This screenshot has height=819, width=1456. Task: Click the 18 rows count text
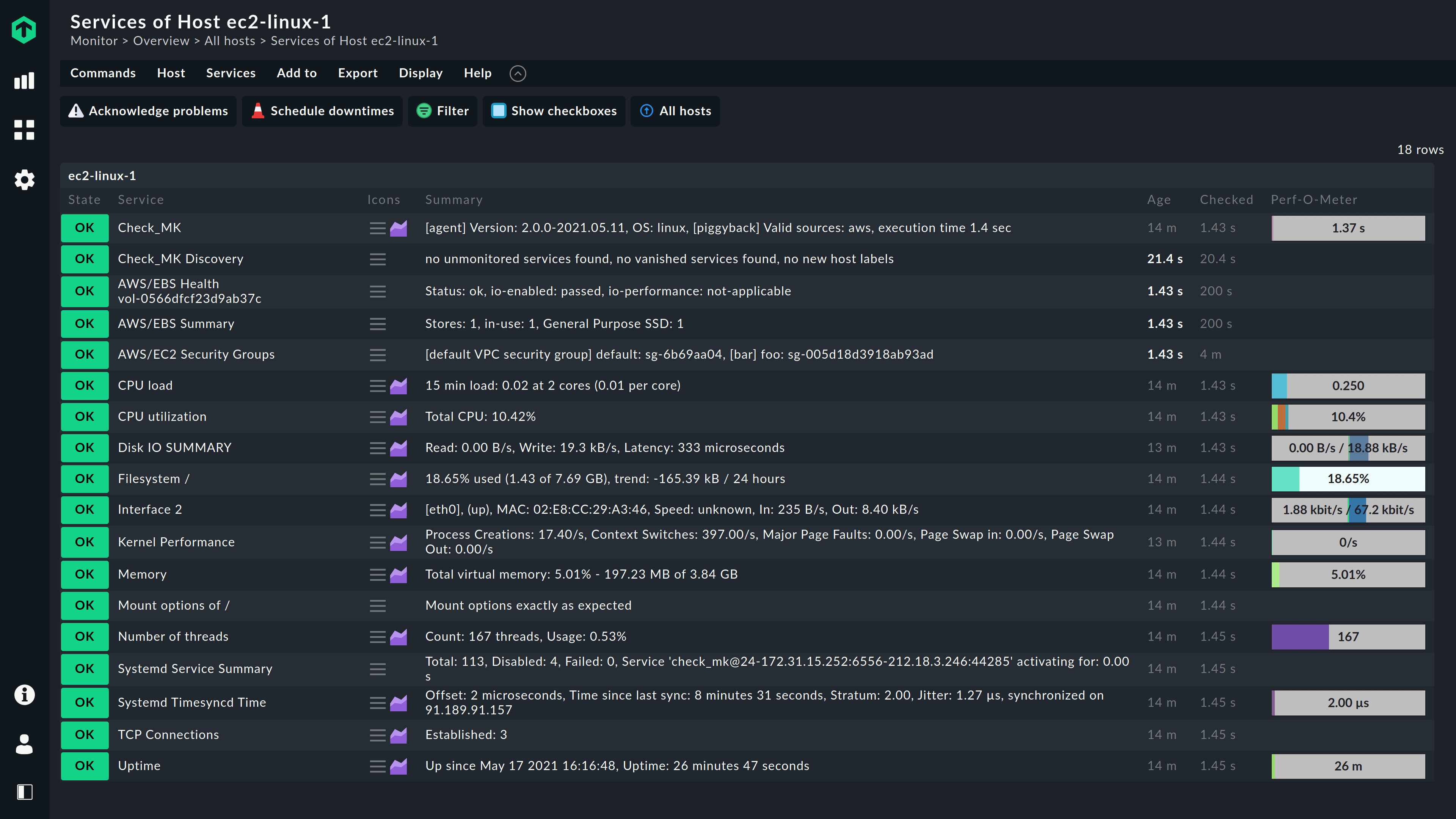[x=1420, y=150]
